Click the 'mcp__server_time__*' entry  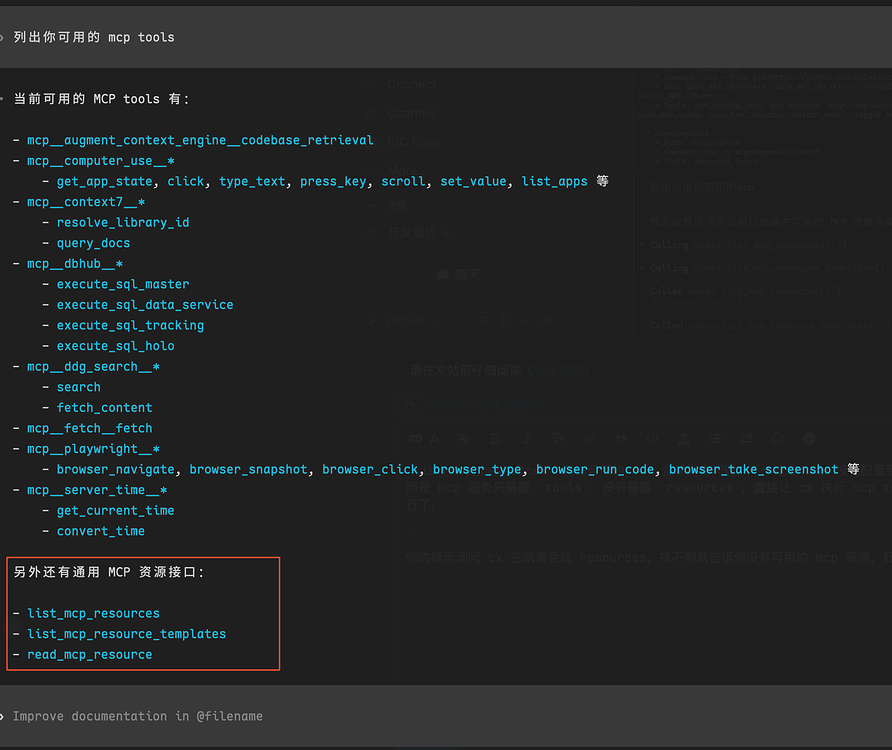pyautogui.click(x=97, y=489)
